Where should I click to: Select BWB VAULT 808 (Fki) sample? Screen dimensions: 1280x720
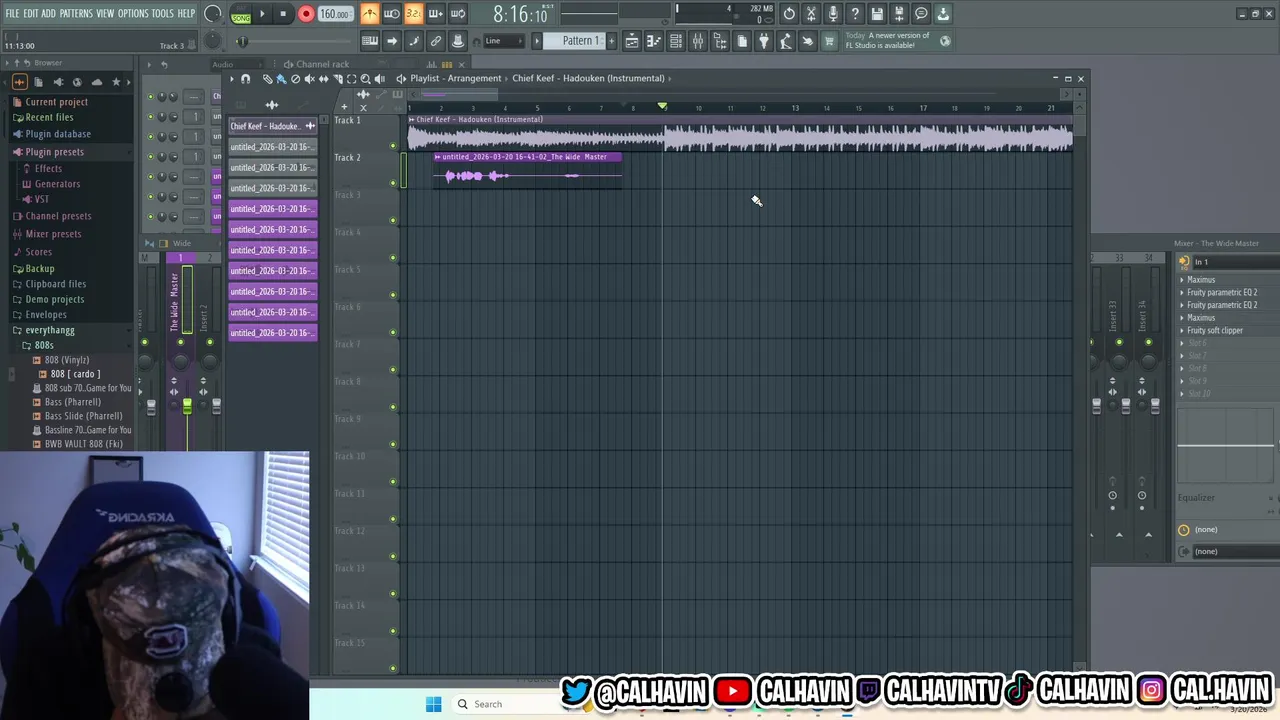point(83,444)
